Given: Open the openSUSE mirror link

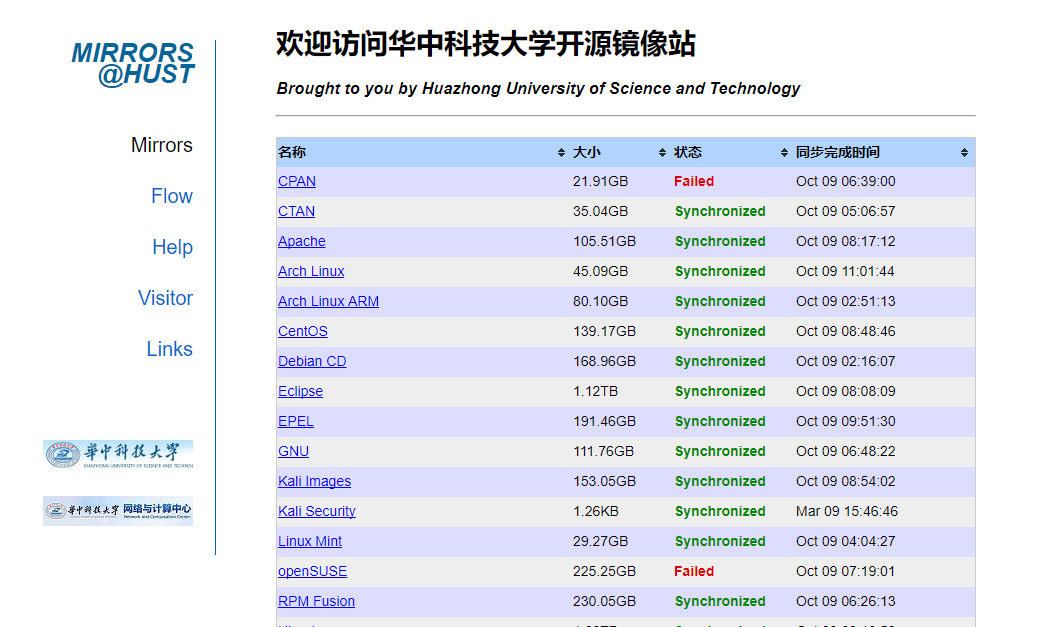Looking at the screenshot, I should pyautogui.click(x=312, y=571).
